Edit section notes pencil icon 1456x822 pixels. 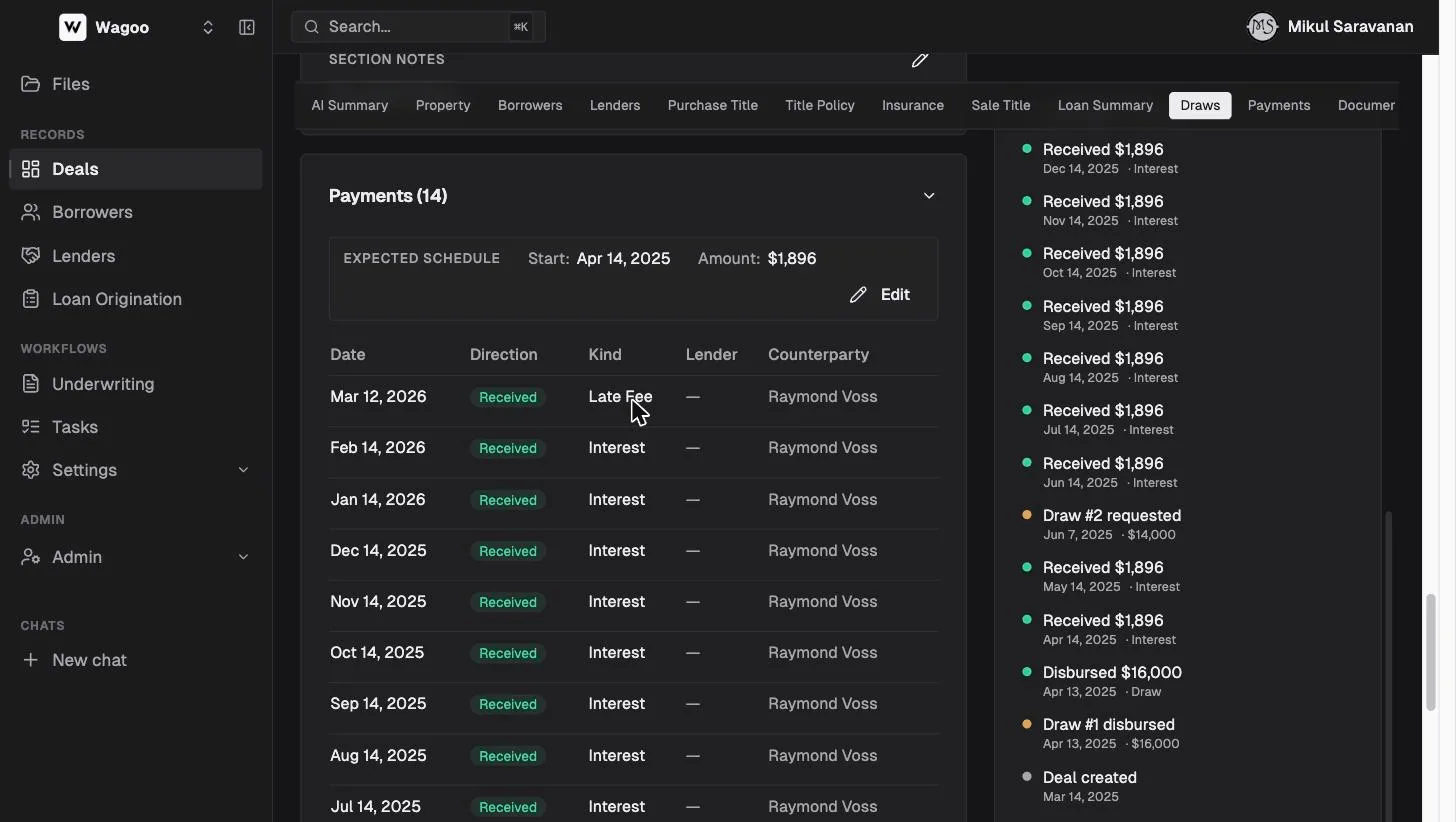point(920,60)
